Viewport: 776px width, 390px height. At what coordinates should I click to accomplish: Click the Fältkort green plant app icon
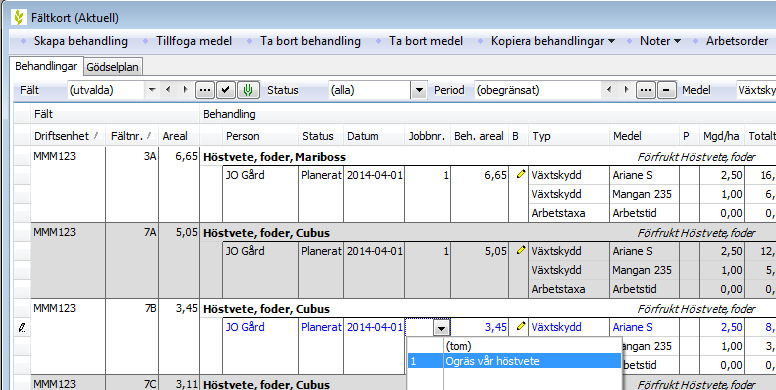[x=19, y=18]
